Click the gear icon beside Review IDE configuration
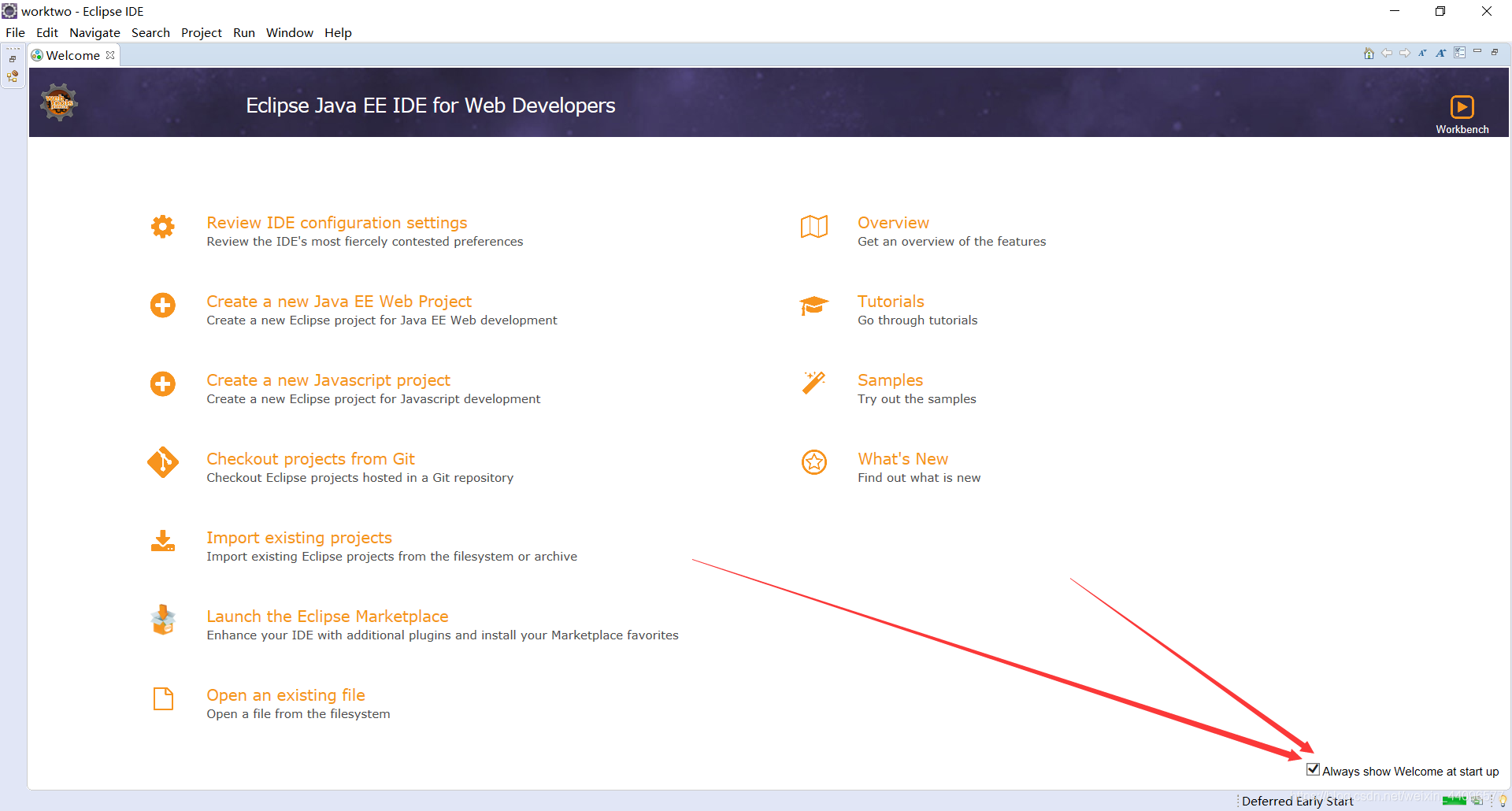Image resolution: width=1512 pixels, height=811 pixels. (x=163, y=227)
